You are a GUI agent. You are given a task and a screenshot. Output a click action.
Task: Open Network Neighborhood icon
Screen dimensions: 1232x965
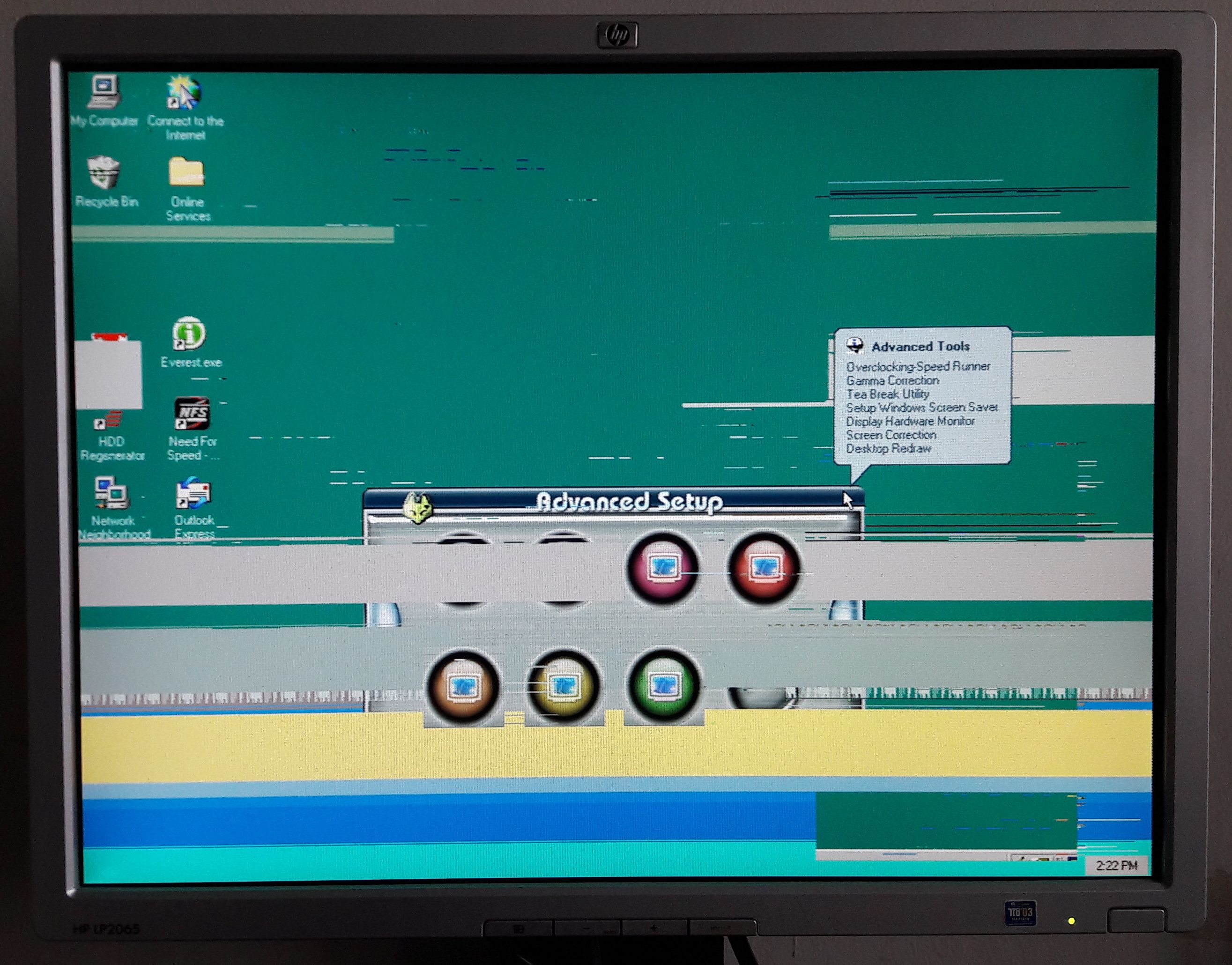coord(112,494)
